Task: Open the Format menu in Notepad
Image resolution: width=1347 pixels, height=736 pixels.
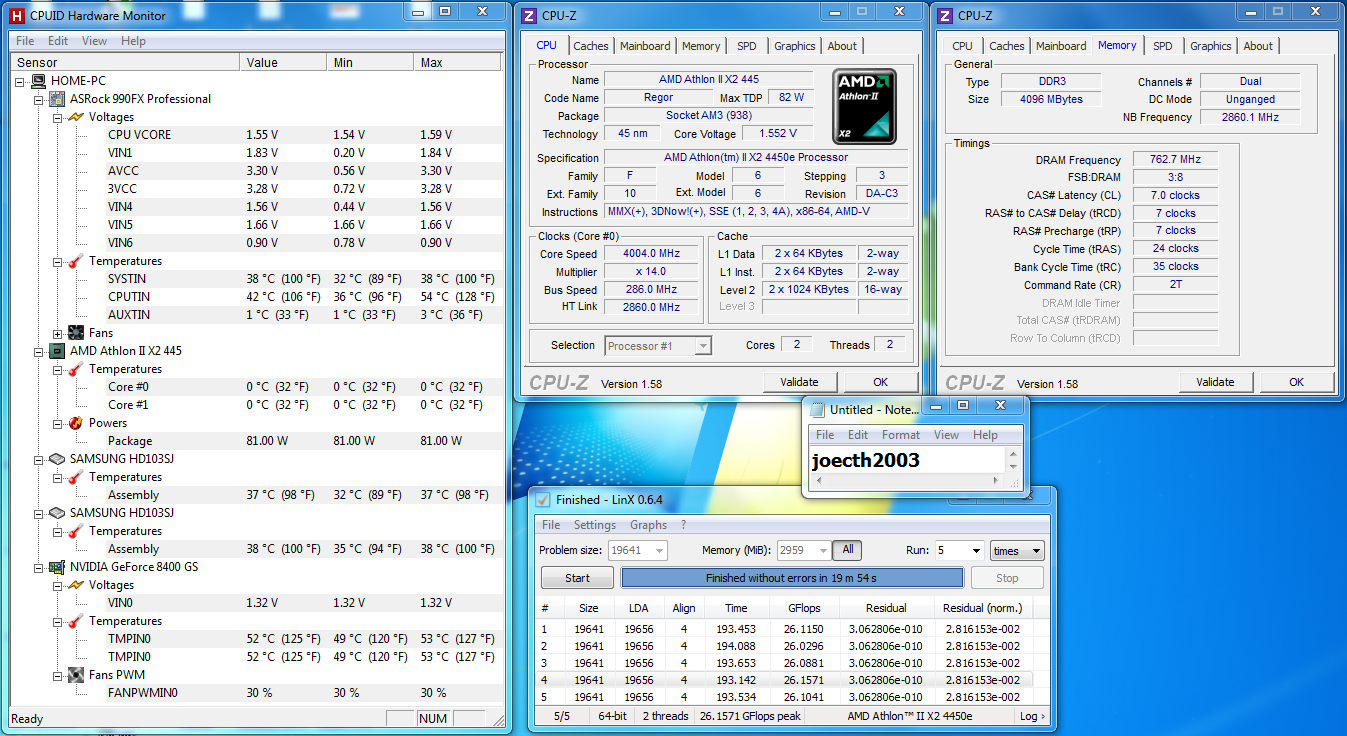Action: 901,435
